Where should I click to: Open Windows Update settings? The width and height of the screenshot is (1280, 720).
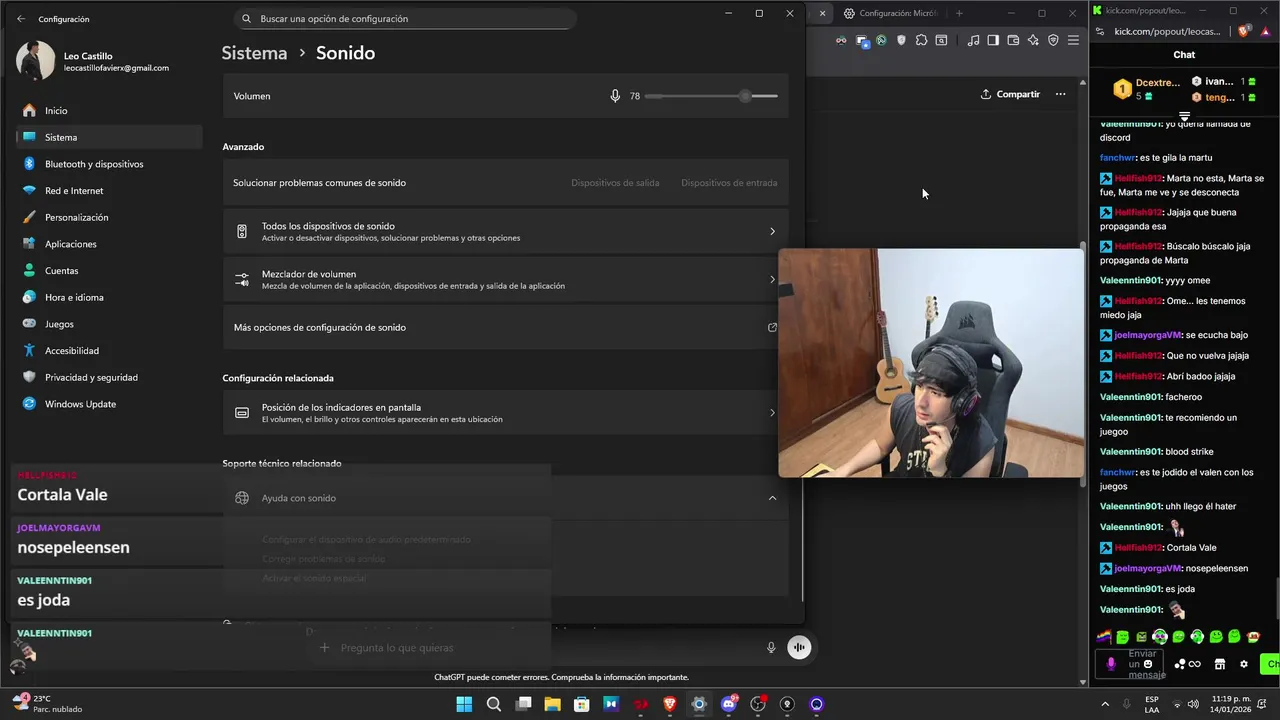coord(110,404)
